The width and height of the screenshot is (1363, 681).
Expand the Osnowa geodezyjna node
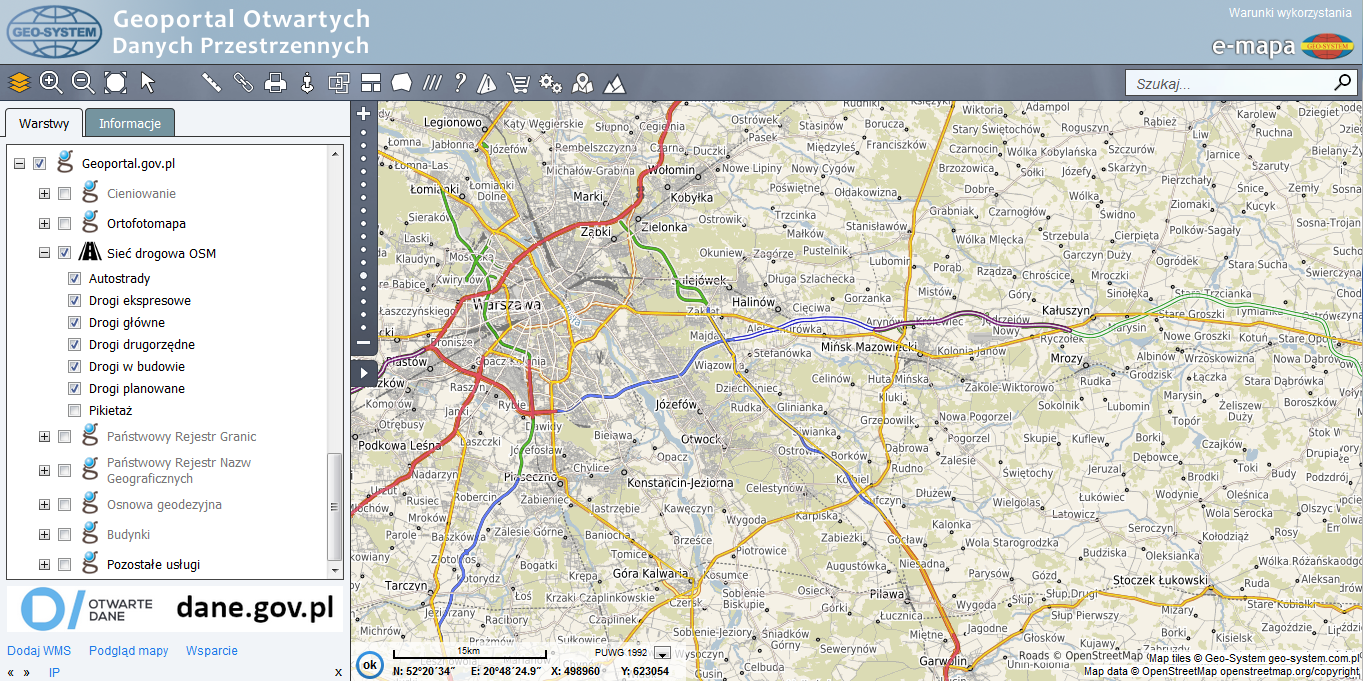point(44,504)
